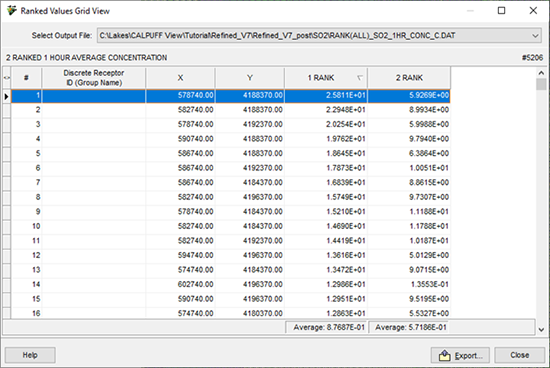Click the Ranked Values app icon in title bar
The width and height of the screenshot is (550, 368).
pos(12,11)
